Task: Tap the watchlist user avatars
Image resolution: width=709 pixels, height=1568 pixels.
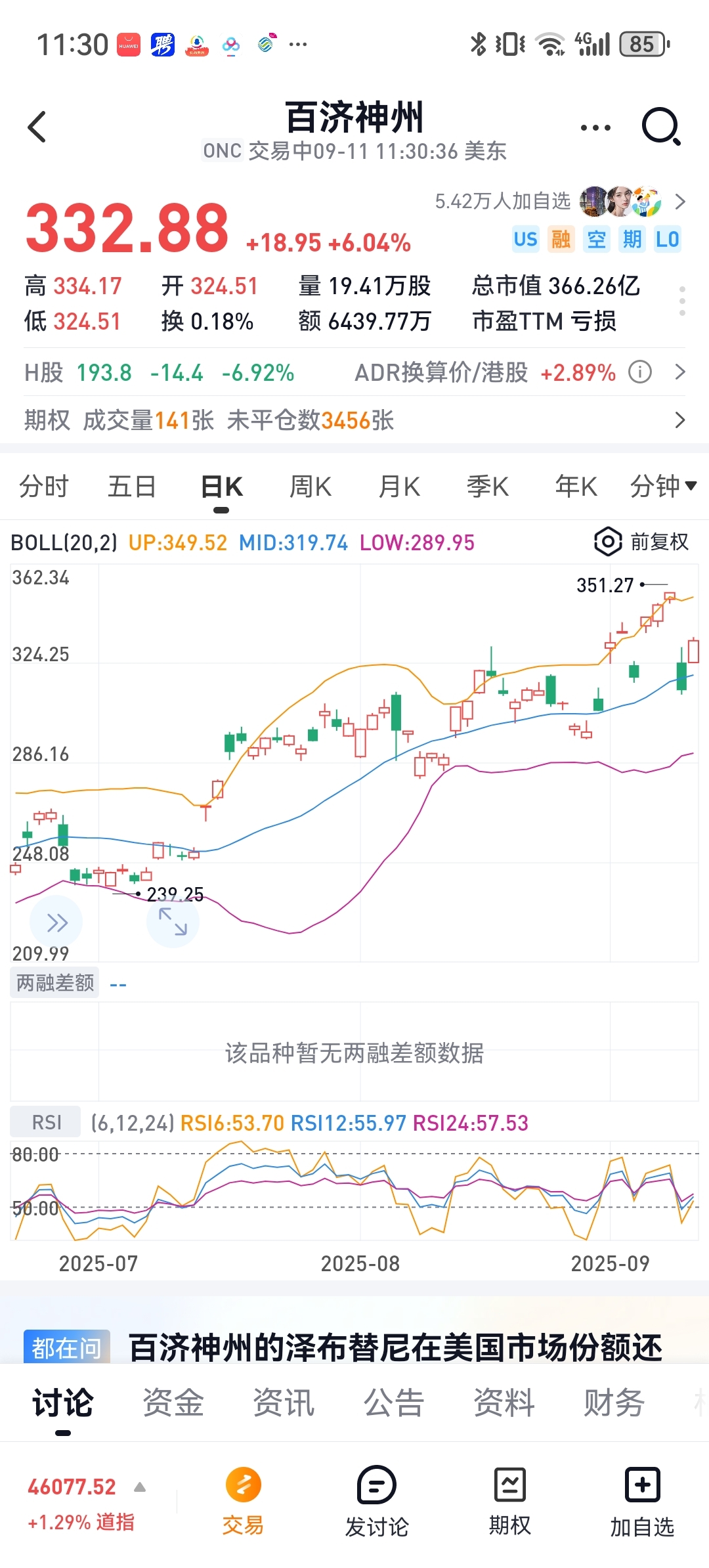Action: click(620, 201)
